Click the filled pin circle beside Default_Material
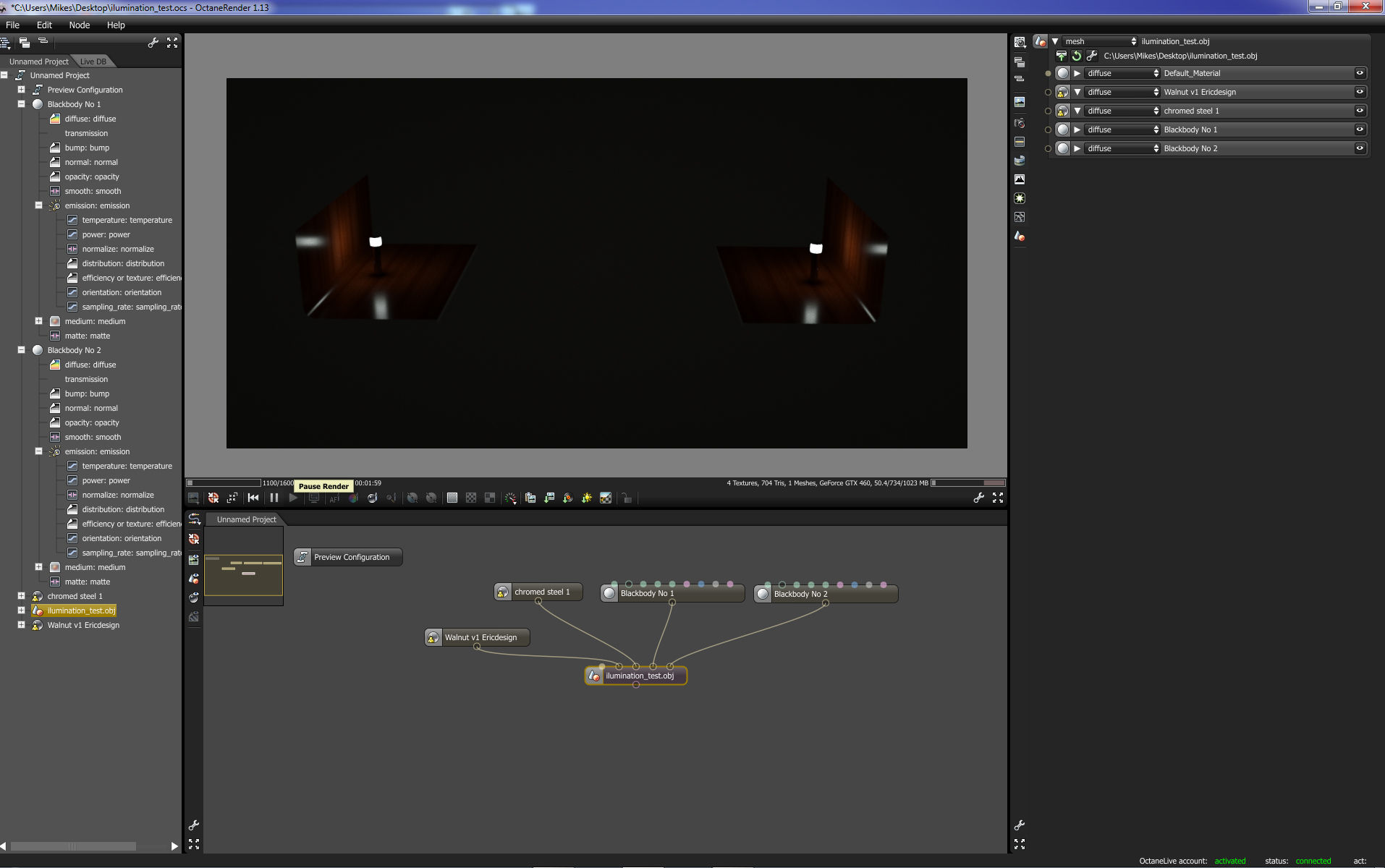 [x=1048, y=74]
